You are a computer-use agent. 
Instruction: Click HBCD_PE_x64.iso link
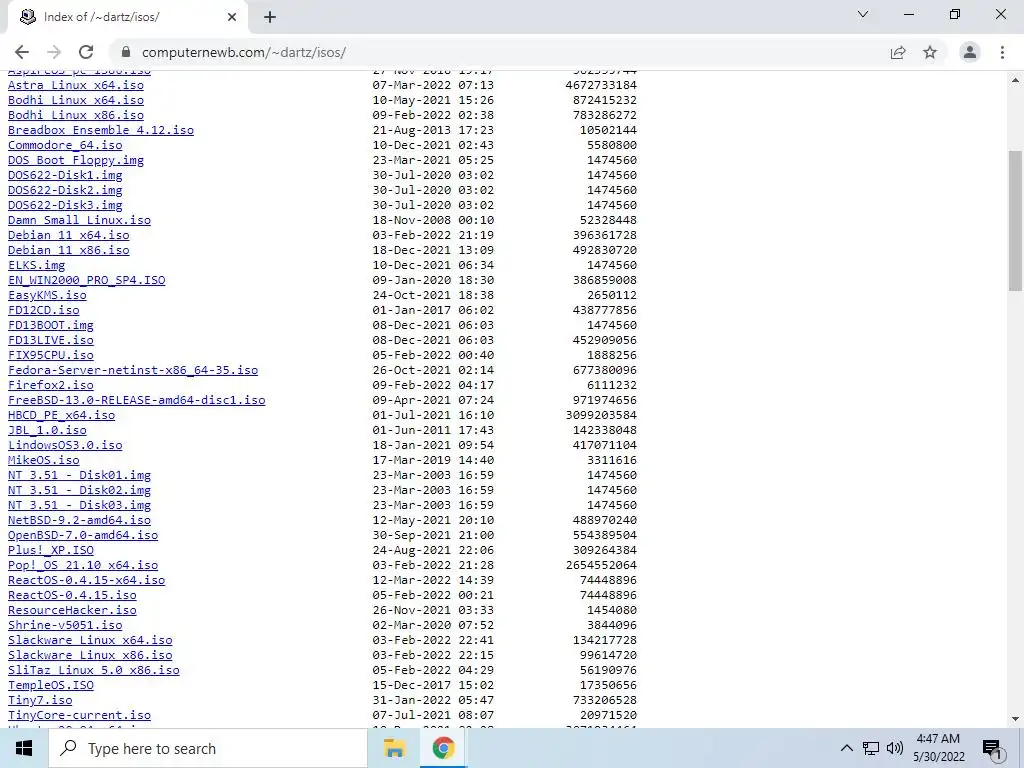tap(61, 415)
